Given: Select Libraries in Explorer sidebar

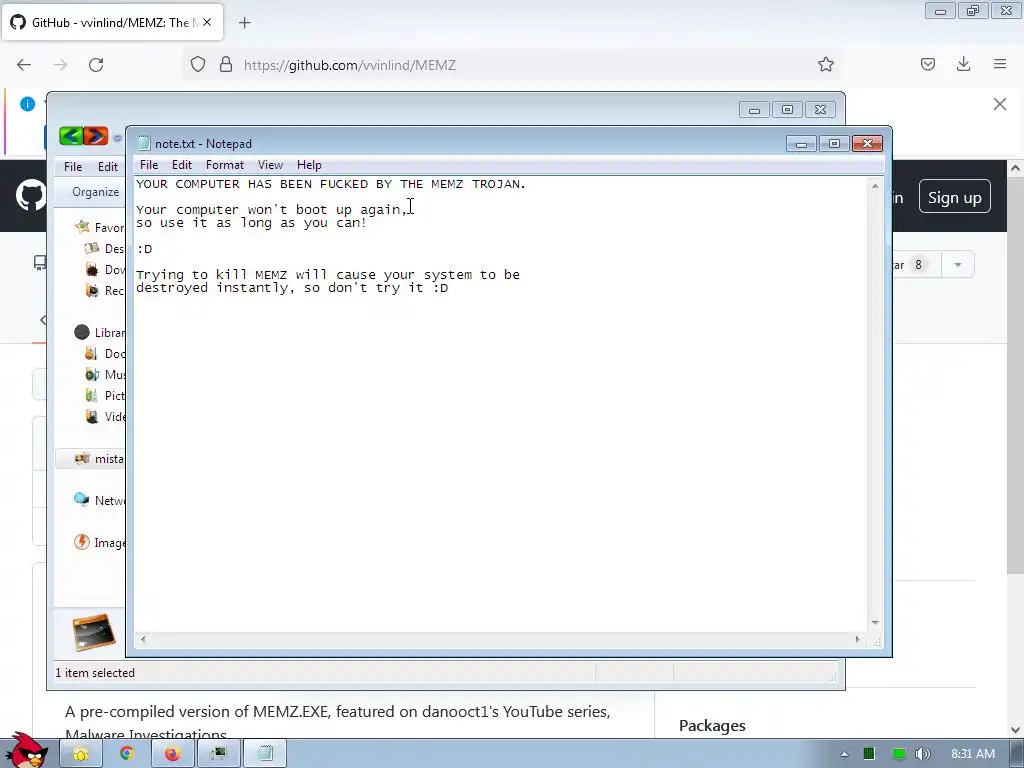Looking at the screenshot, I should tap(99, 332).
